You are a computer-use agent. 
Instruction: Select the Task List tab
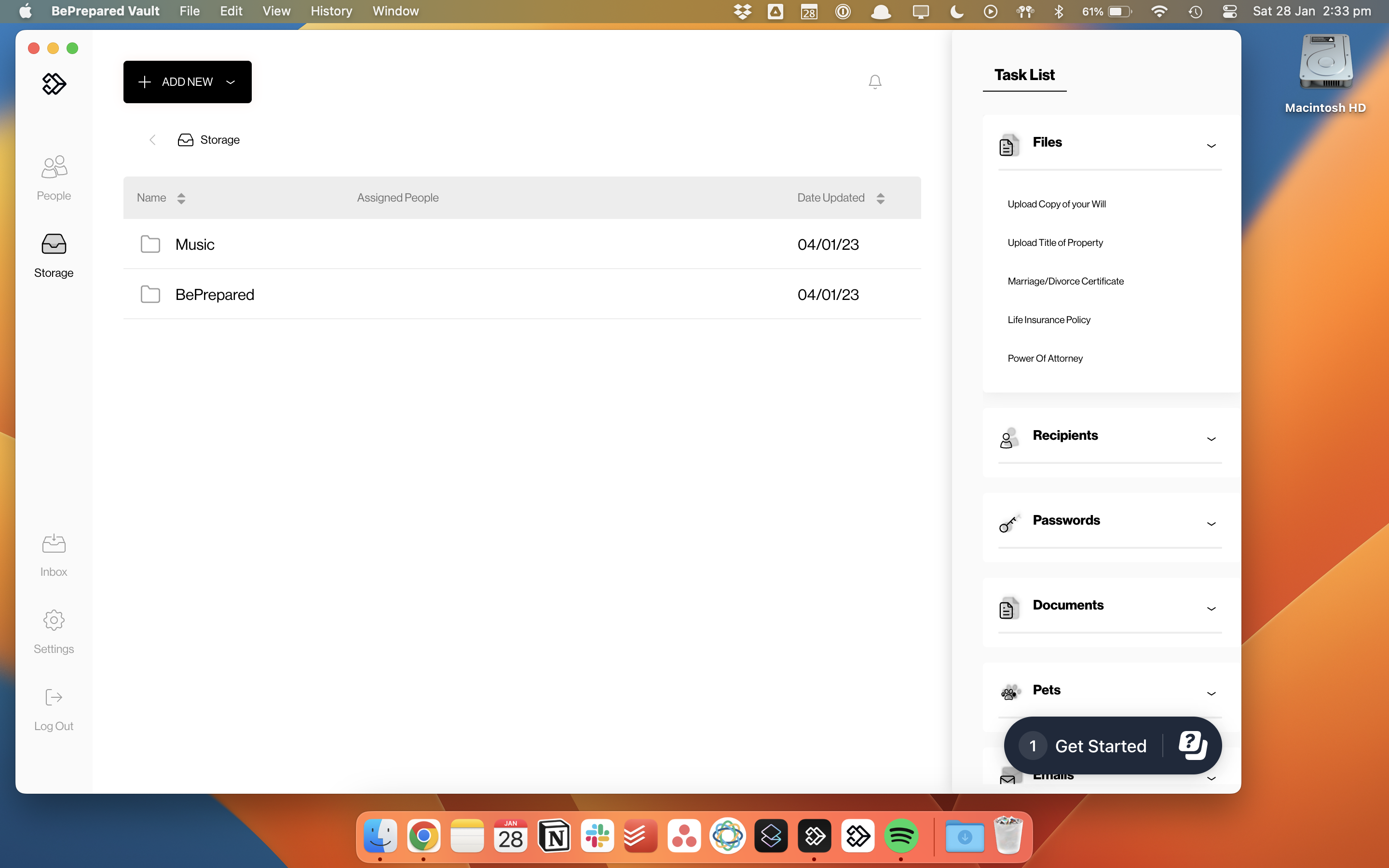click(x=1024, y=75)
